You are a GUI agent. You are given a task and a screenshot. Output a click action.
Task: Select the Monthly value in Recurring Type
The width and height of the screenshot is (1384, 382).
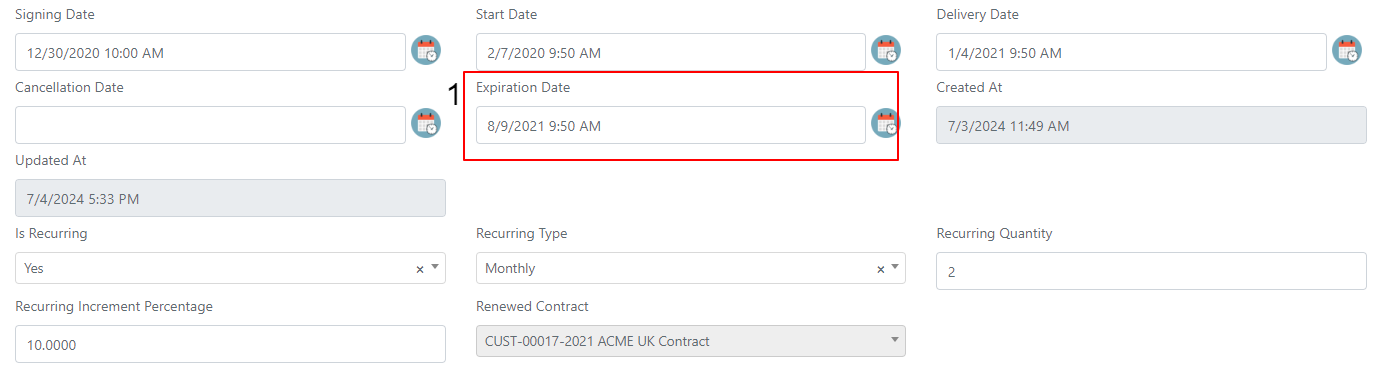tap(510, 268)
